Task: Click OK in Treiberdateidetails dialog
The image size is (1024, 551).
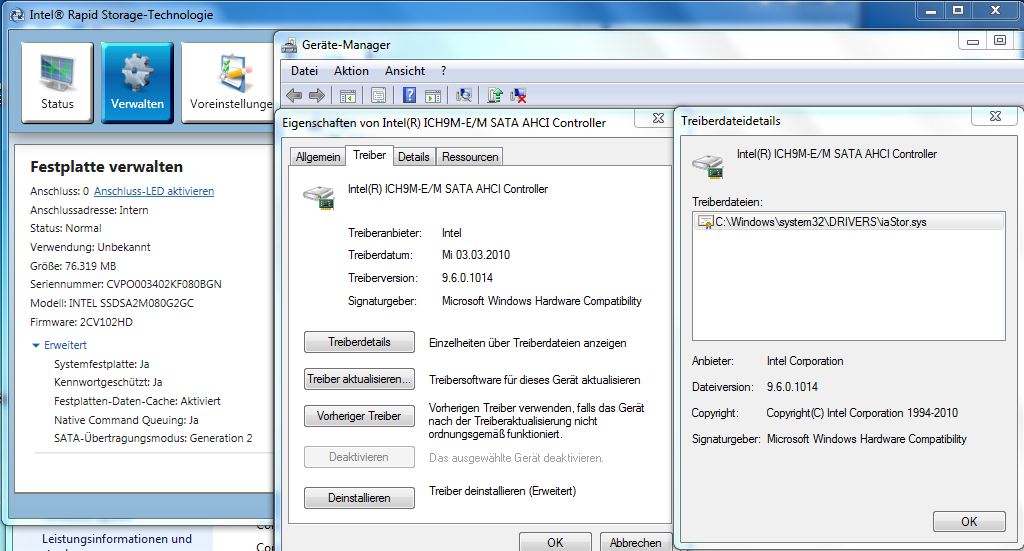Action: click(x=969, y=522)
